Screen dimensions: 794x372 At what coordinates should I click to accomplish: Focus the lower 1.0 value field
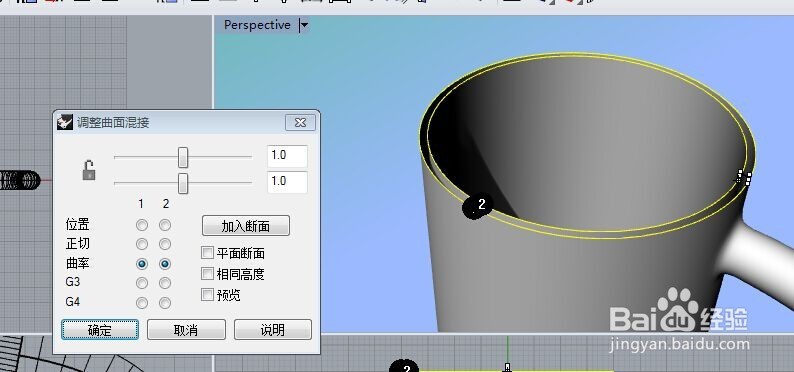click(287, 182)
